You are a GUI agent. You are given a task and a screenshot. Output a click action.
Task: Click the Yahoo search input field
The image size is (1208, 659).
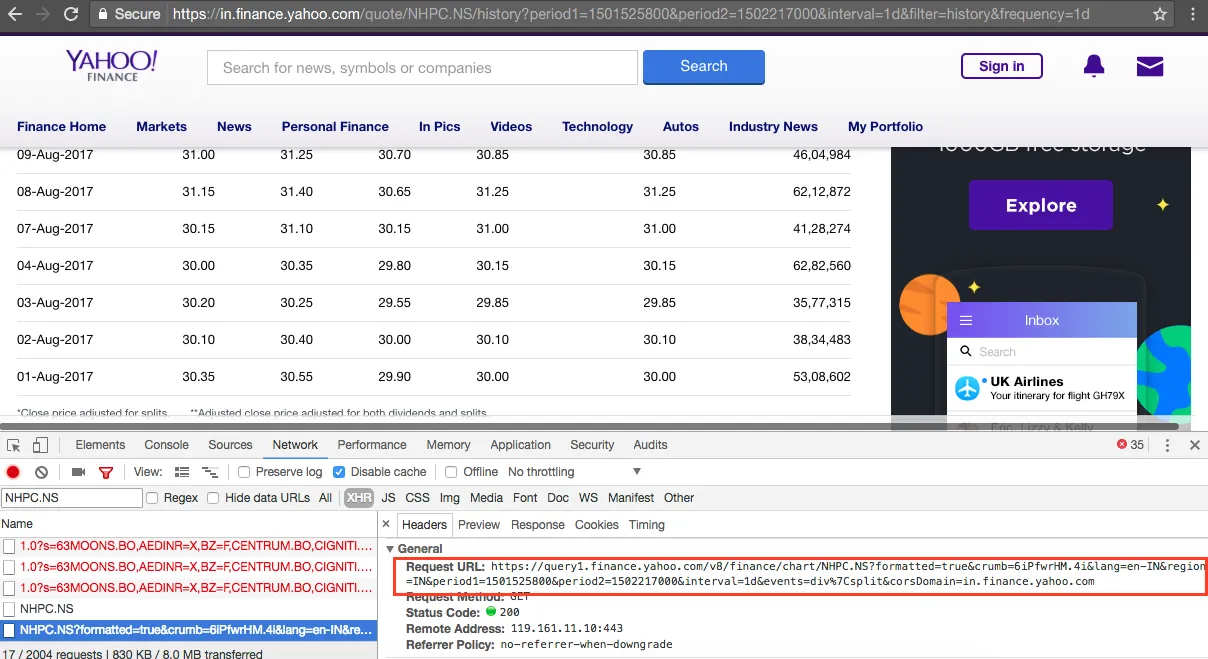(422, 68)
